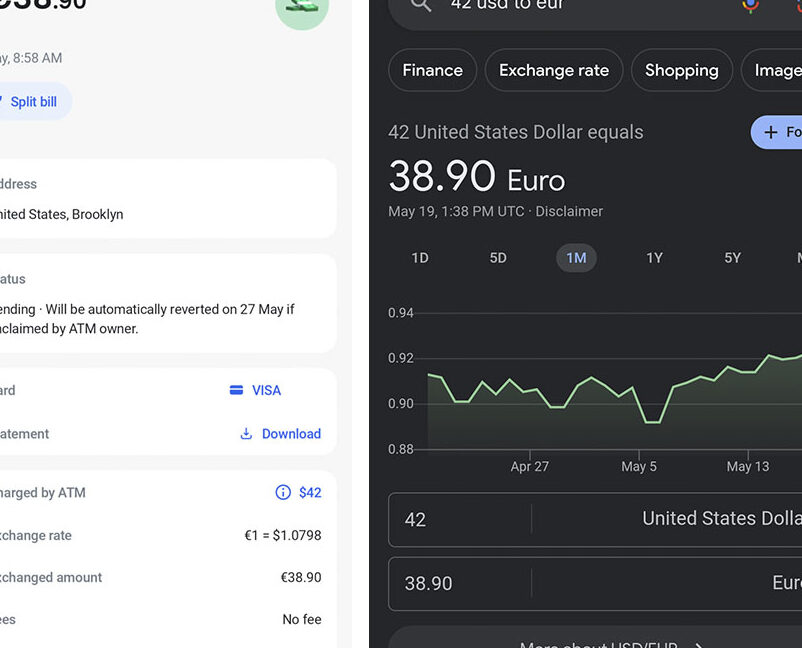The height and width of the screenshot is (648, 802).
Task: Tap the Split bill button
Action: [32, 102]
